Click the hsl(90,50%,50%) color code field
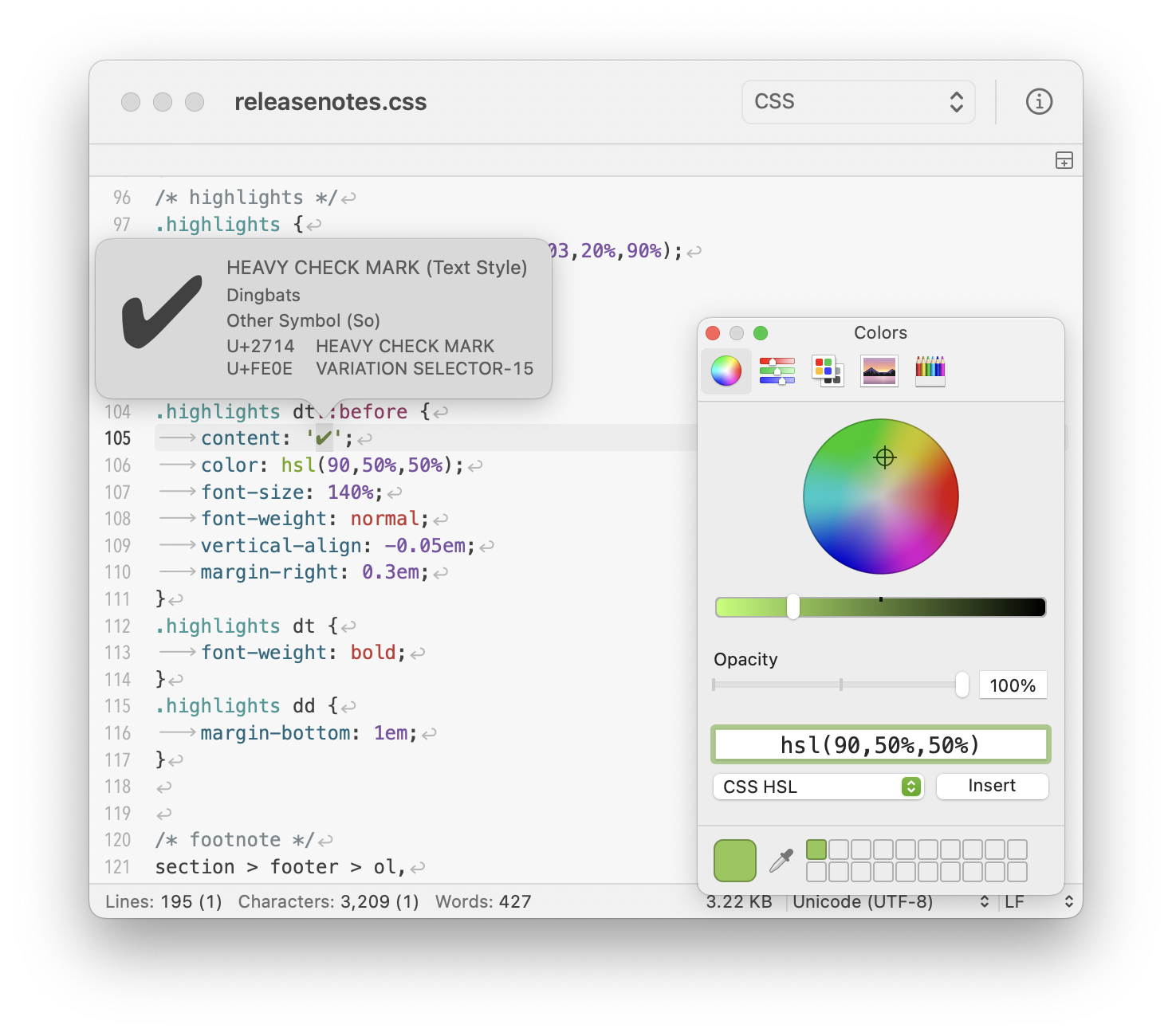The image size is (1172, 1036). pyautogui.click(x=880, y=745)
